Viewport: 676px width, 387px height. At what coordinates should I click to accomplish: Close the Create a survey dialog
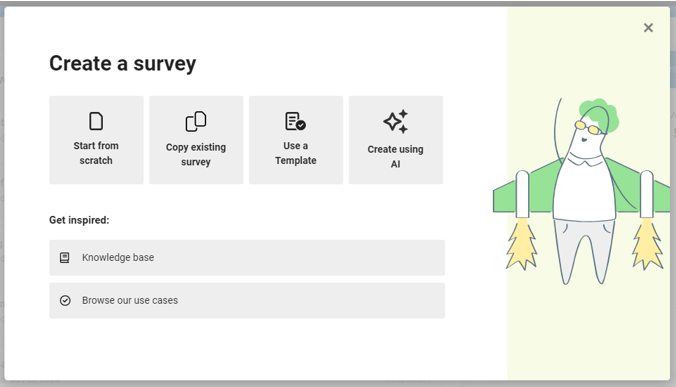[x=648, y=28]
